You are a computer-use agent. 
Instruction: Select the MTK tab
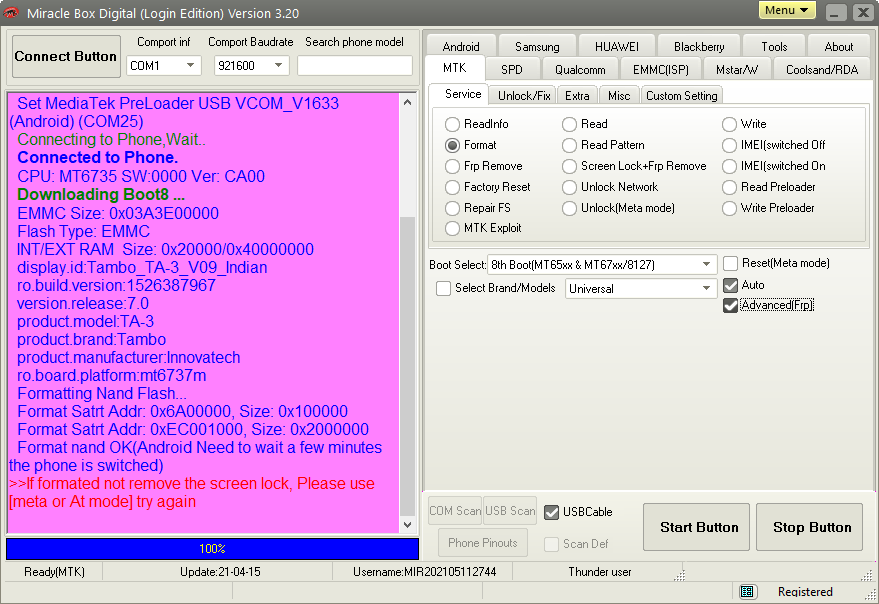455,68
